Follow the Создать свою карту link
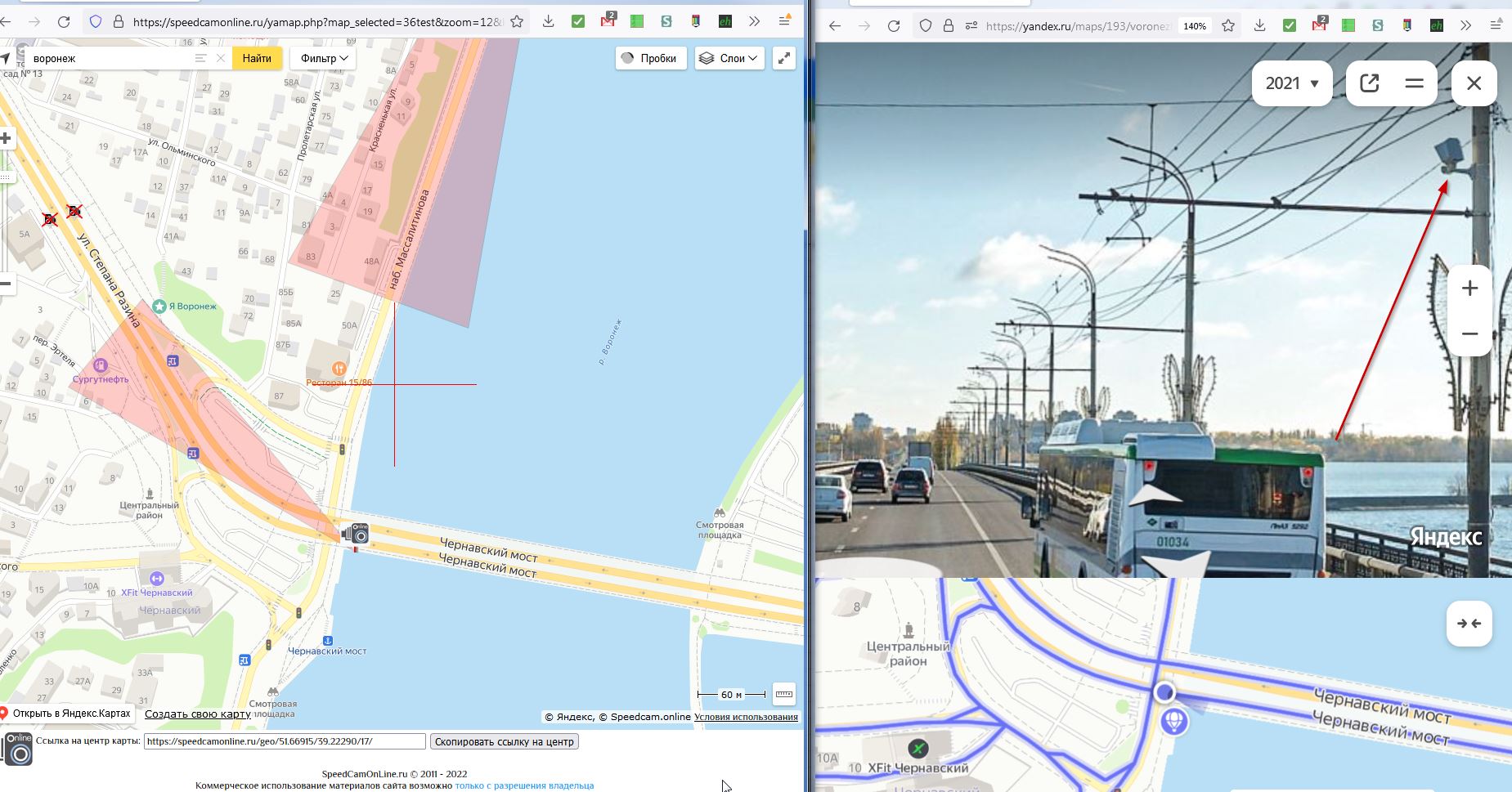The height and width of the screenshot is (792, 1512). (197, 714)
